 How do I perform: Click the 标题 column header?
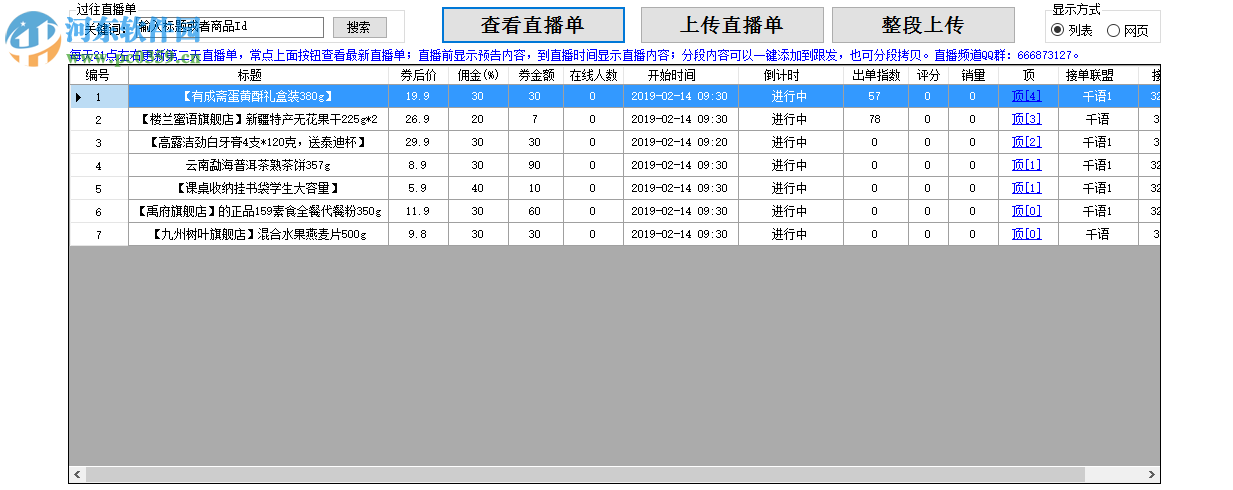258,75
